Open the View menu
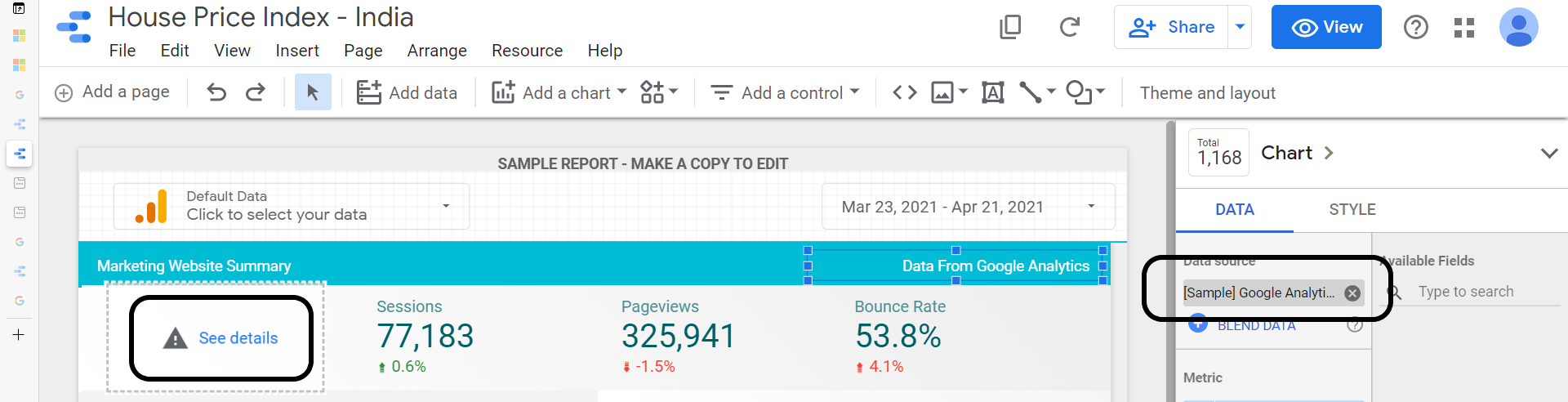The image size is (1568, 402). [x=232, y=51]
